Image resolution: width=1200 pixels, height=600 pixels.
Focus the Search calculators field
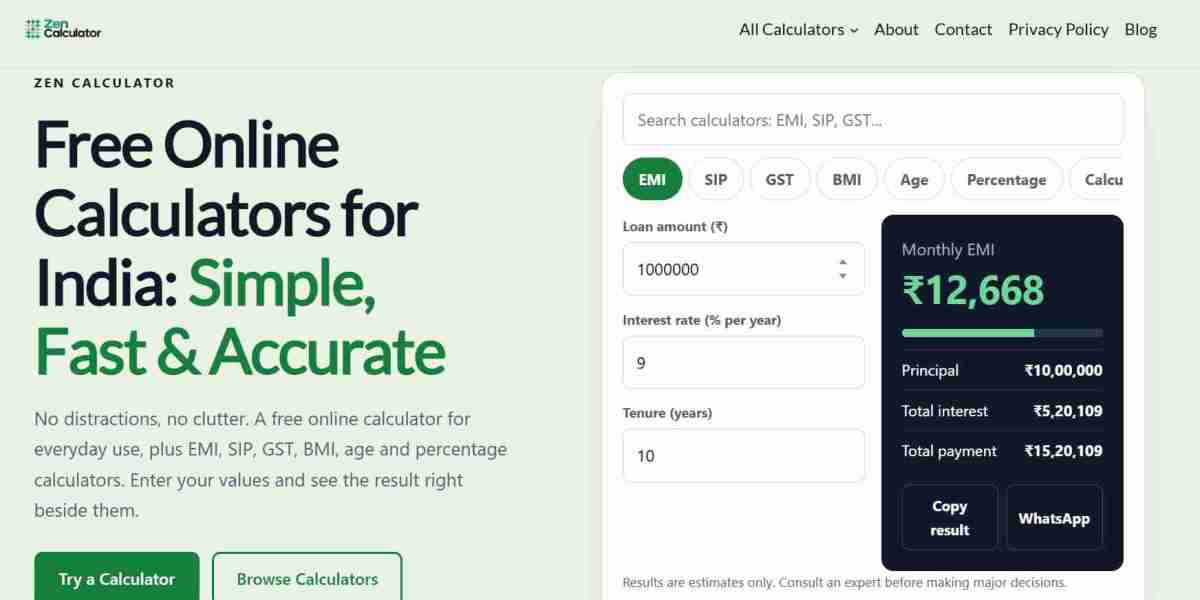(x=873, y=120)
